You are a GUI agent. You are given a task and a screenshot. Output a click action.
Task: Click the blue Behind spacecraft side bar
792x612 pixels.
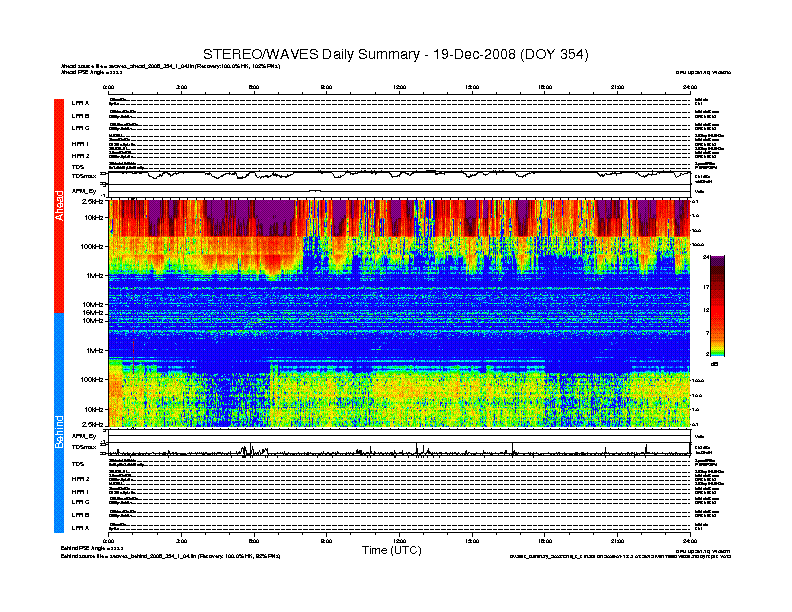pyautogui.click(x=59, y=423)
